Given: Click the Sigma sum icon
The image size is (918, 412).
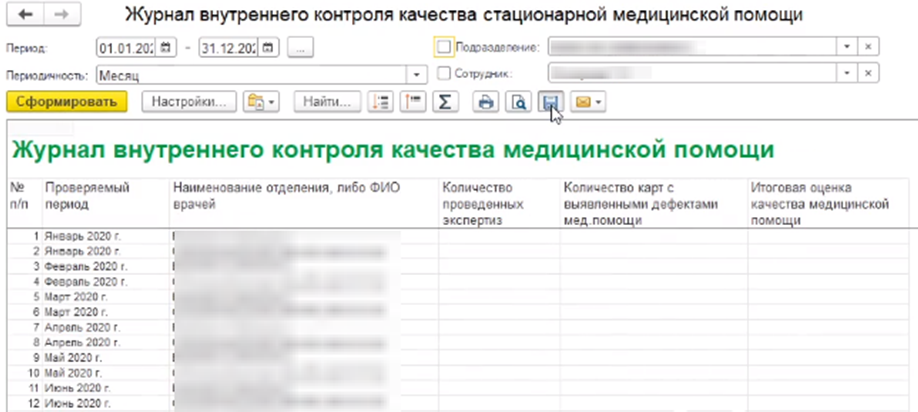Looking at the screenshot, I should (x=445, y=102).
